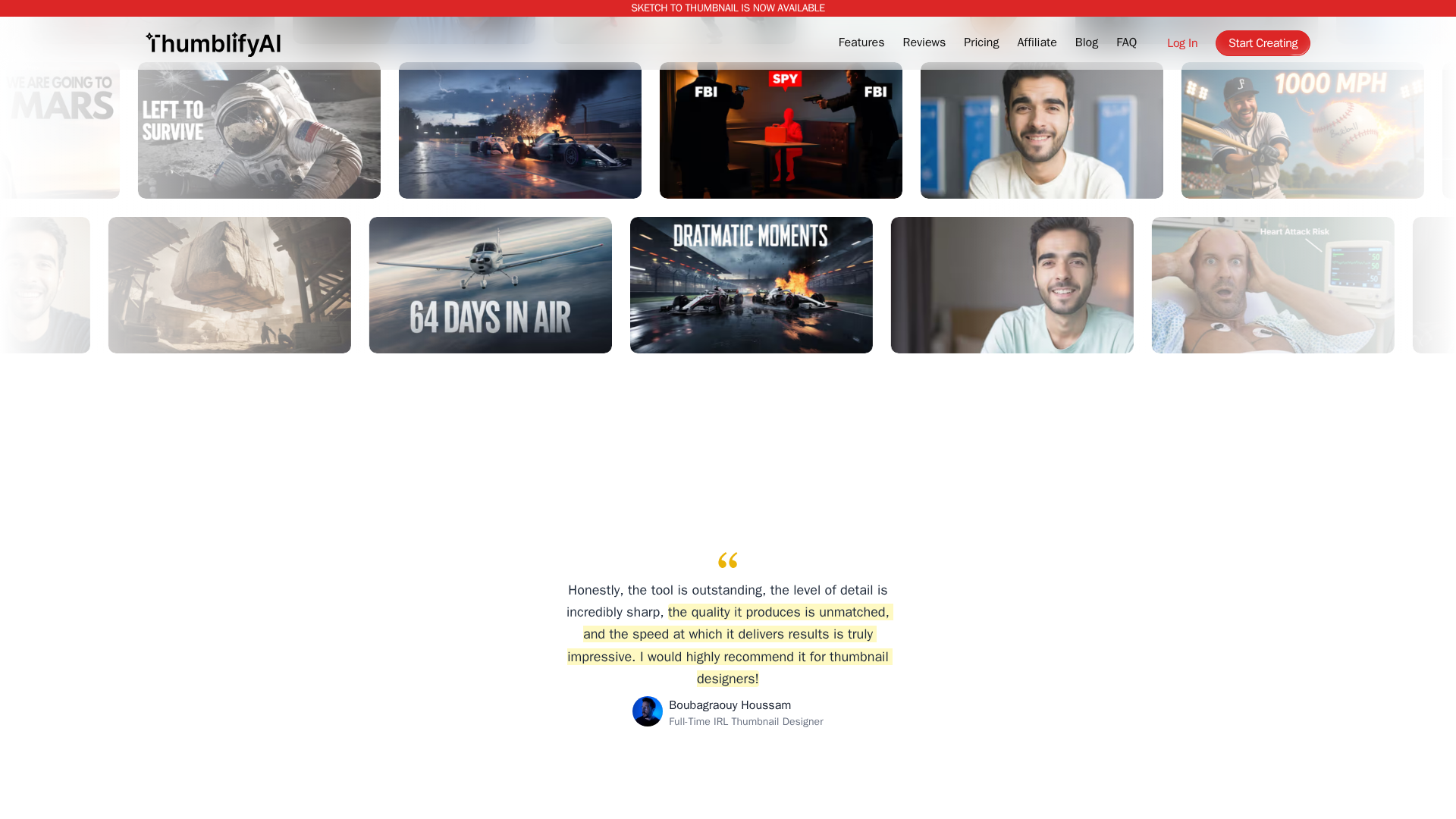Navigate to the FAQ section
Viewport: 1456px width, 819px height.
pos(1126,43)
